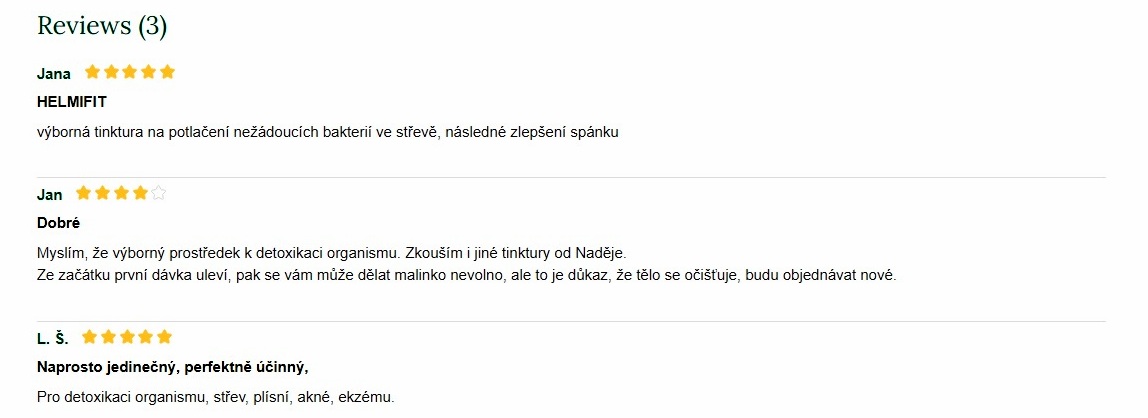Viewport: 1148px width, 418px height.
Task: Click the second star in Jan's rating
Action: pyautogui.click(x=103, y=193)
